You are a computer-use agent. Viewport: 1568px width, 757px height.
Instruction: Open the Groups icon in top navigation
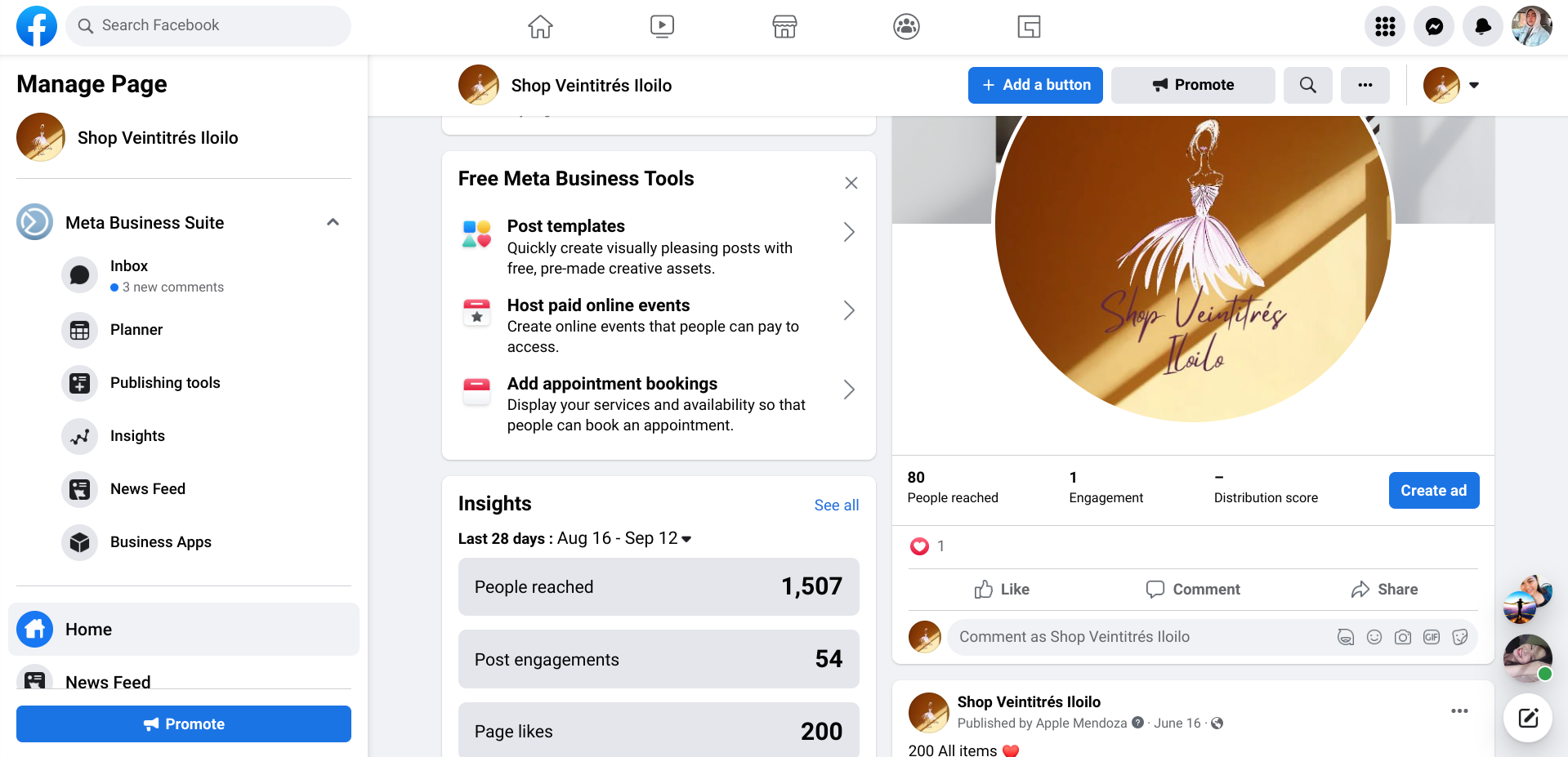906,27
